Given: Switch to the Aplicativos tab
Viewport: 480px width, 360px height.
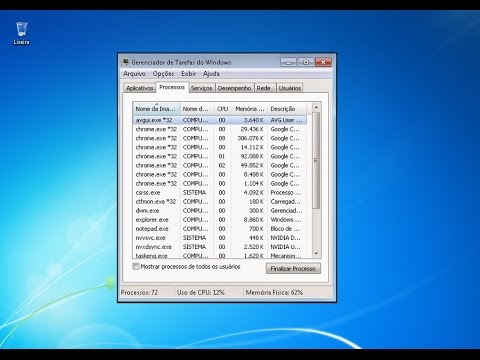Looking at the screenshot, I should (x=140, y=88).
